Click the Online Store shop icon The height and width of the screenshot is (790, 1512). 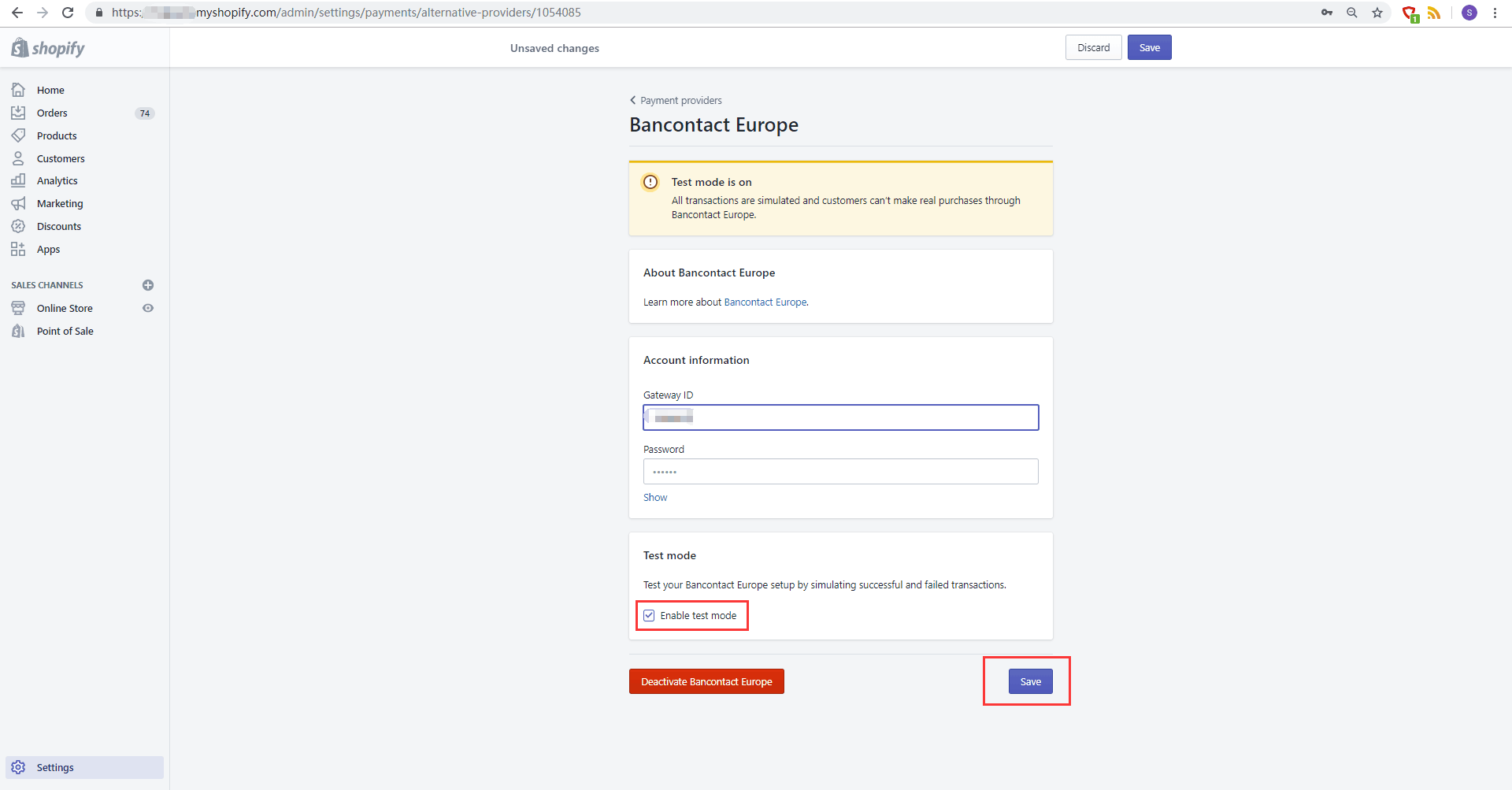pos(18,308)
